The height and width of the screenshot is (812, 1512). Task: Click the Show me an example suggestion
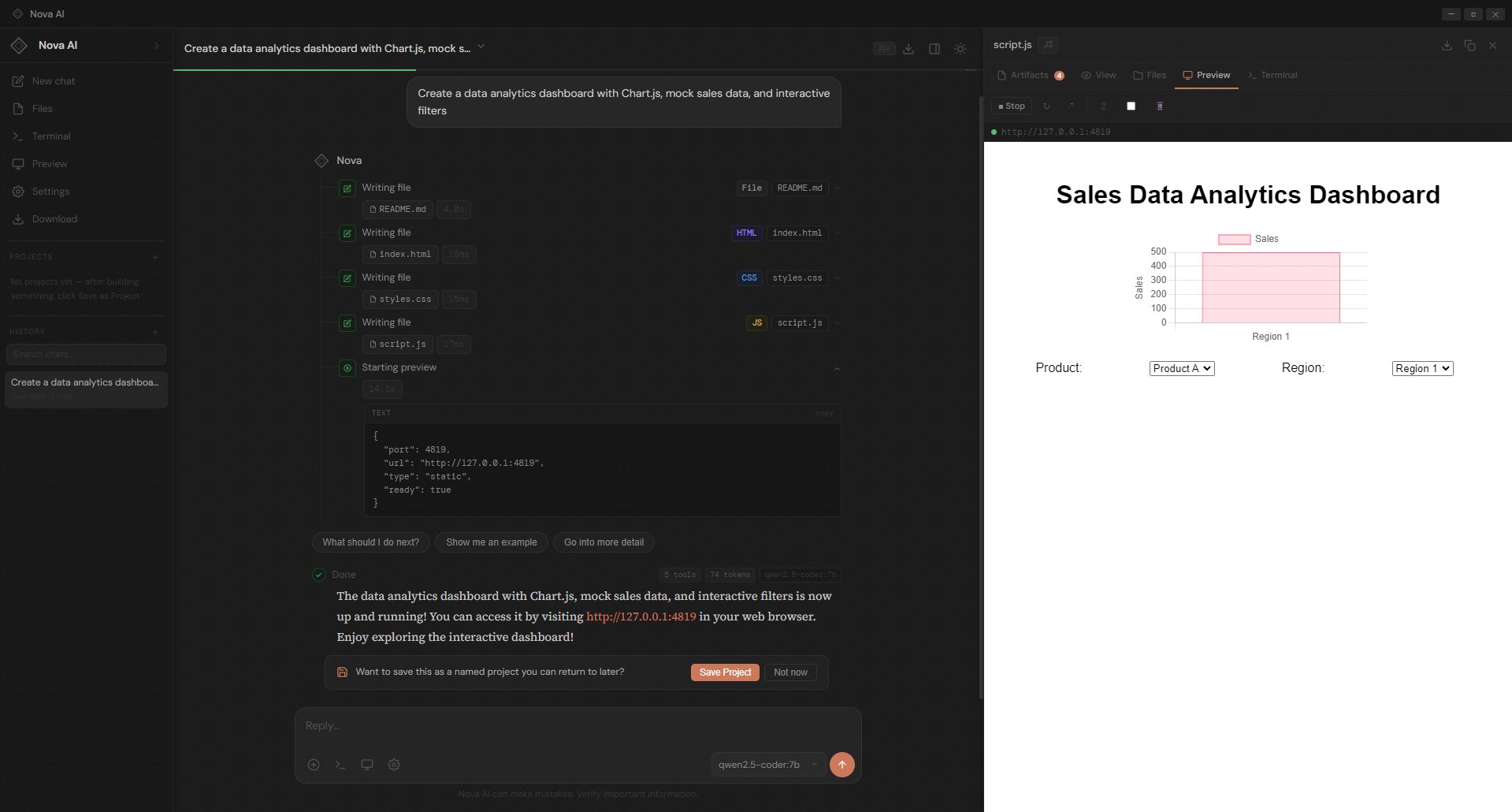pos(492,542)
